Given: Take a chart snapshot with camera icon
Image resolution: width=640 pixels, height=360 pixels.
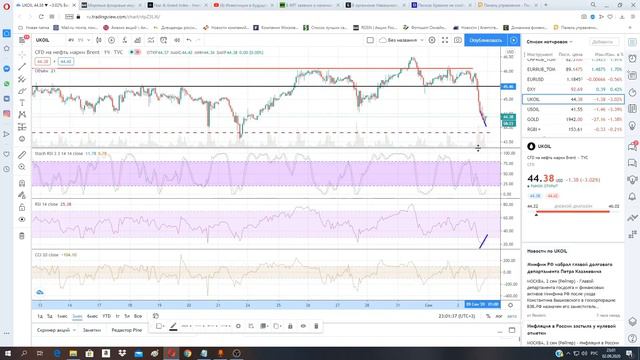Looking at the screenshot, I should [458, 40].
